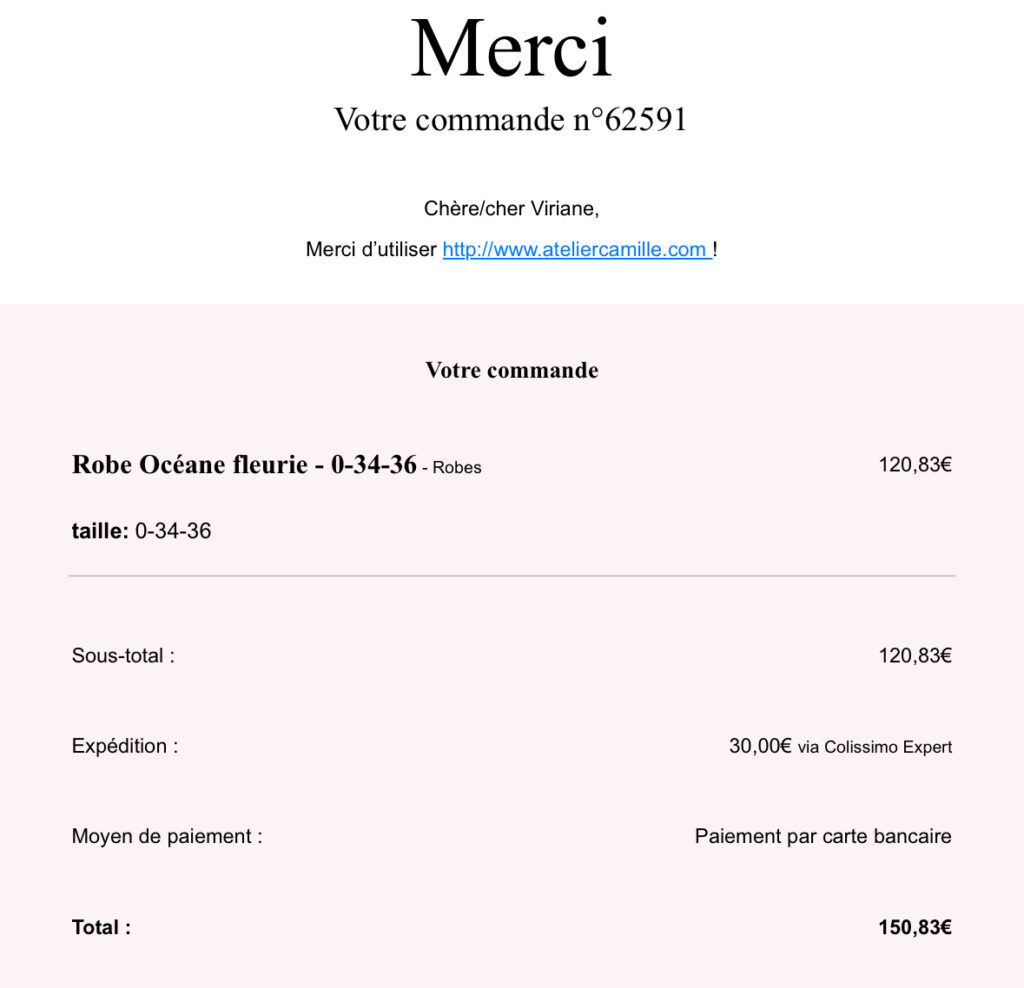Click the greeting Chère/cher Viriane

(x=511, y=209)
